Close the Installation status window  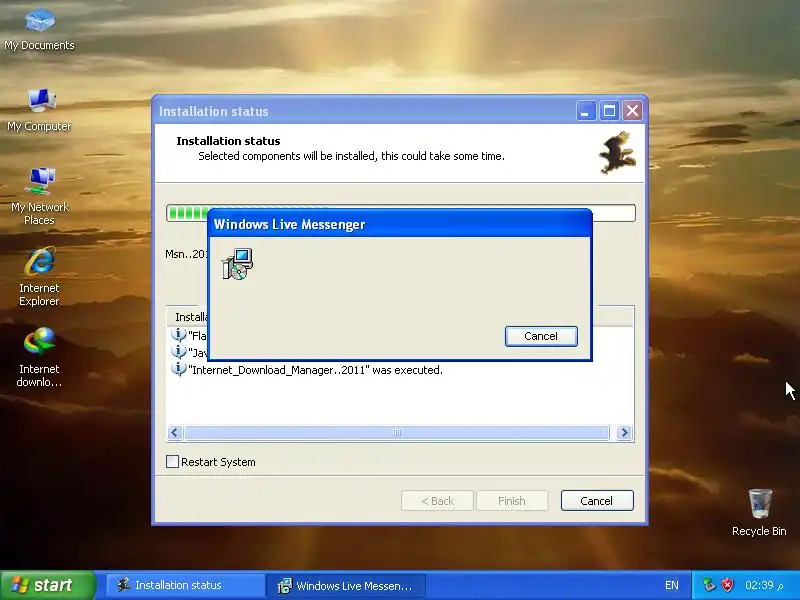tap(633, 111)
